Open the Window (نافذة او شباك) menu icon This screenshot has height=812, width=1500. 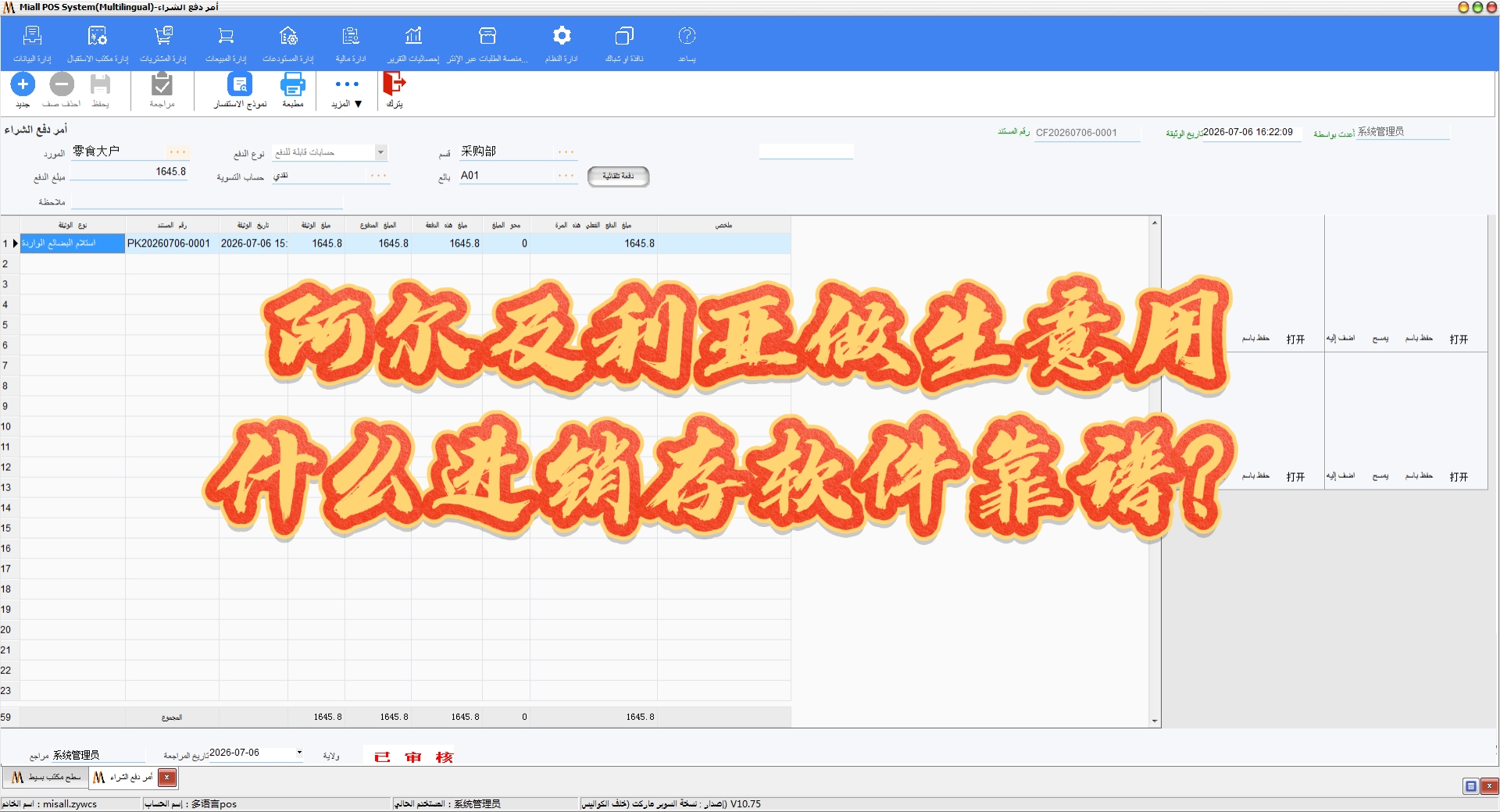pos(624,44)
